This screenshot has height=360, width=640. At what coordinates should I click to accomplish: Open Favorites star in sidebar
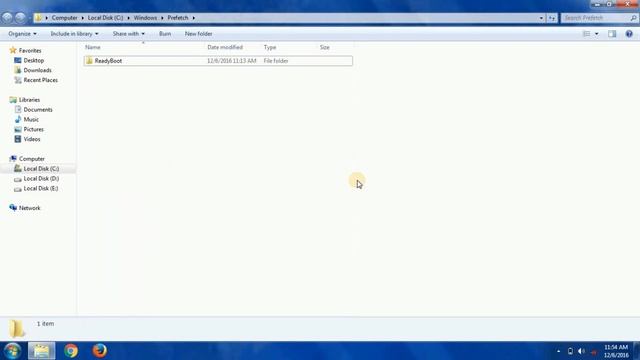point(13,50)
